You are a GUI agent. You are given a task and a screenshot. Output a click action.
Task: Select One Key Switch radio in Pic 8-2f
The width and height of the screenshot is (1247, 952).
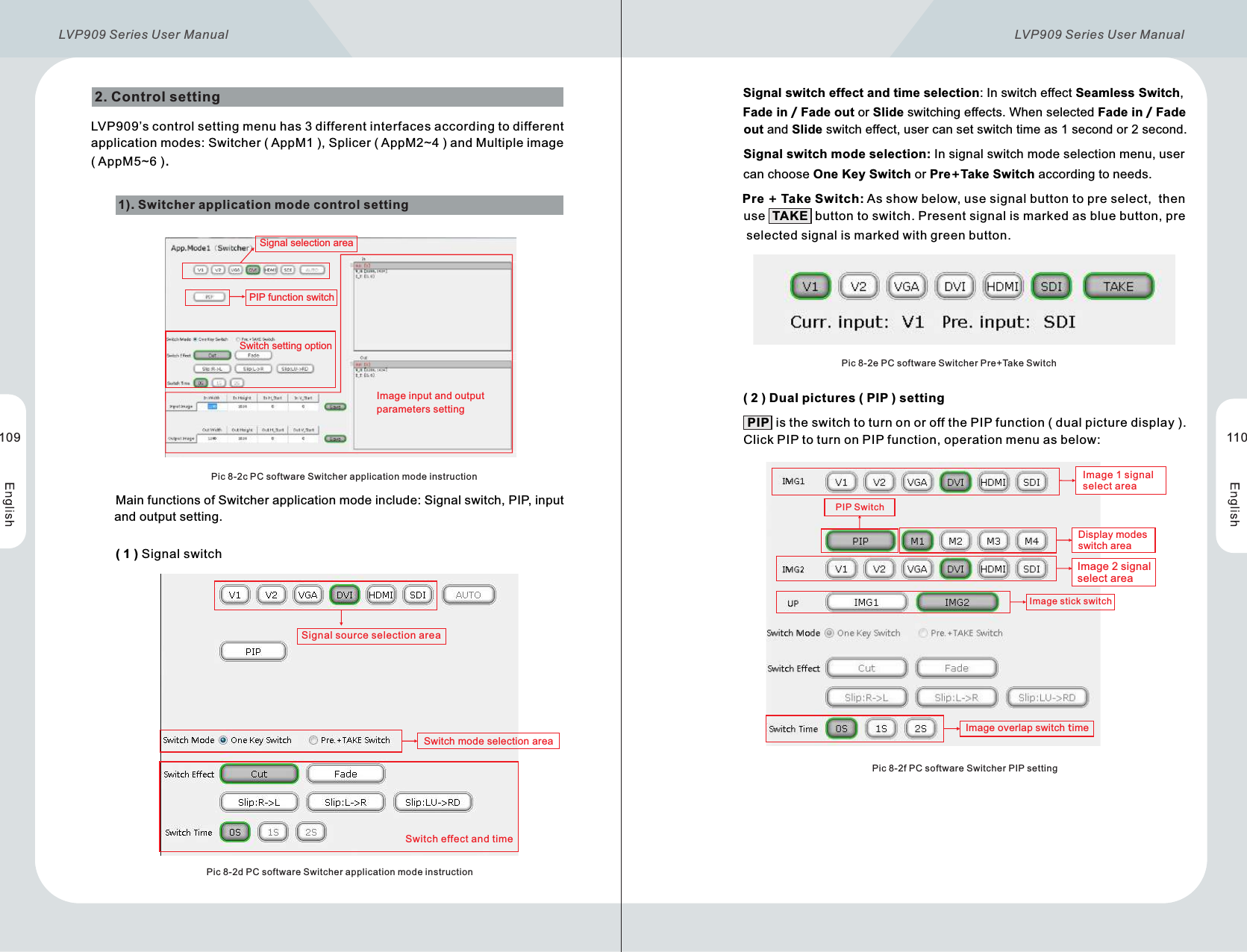829,633
